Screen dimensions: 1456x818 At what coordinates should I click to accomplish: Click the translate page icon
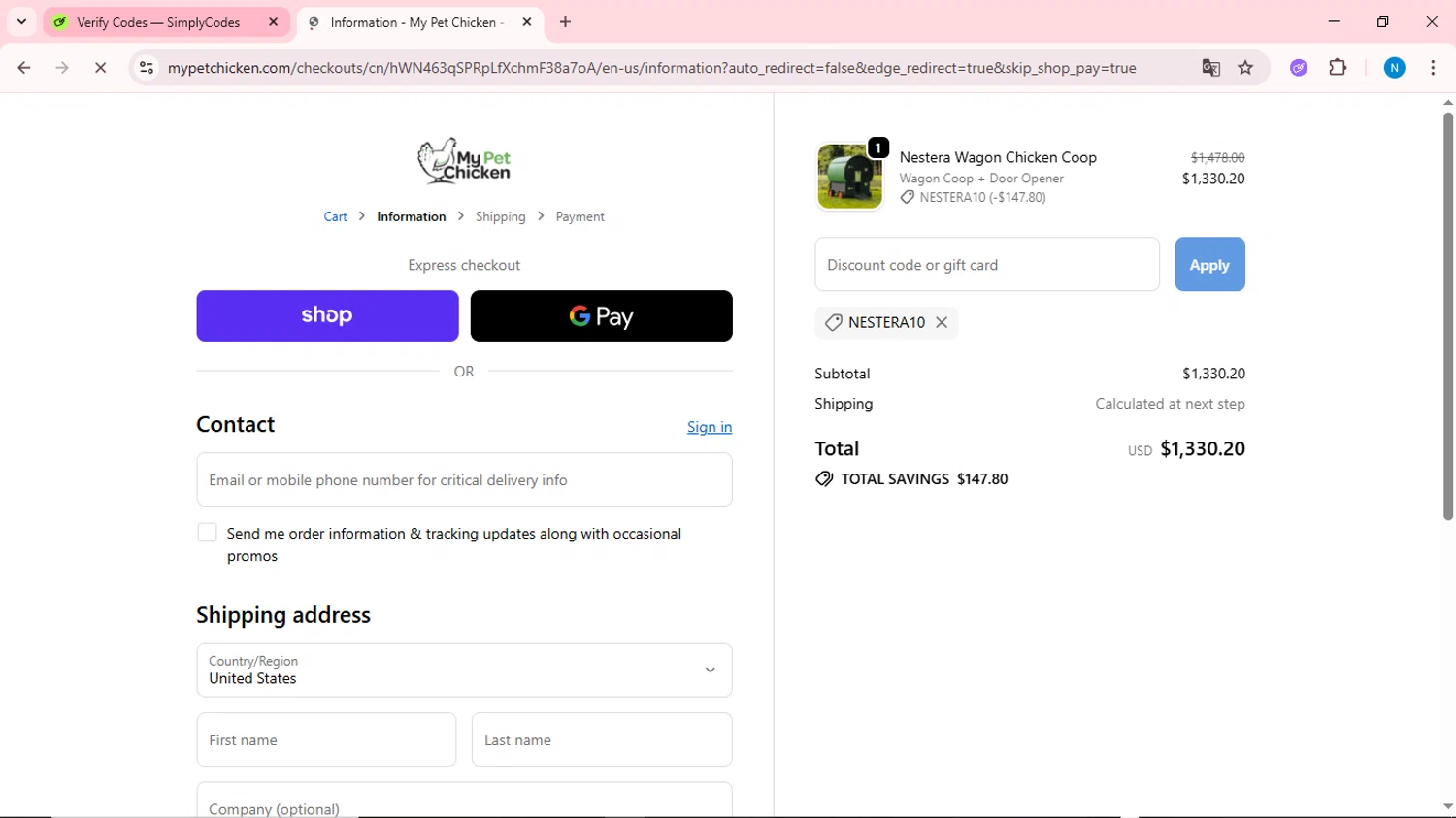coord(1210,68)
